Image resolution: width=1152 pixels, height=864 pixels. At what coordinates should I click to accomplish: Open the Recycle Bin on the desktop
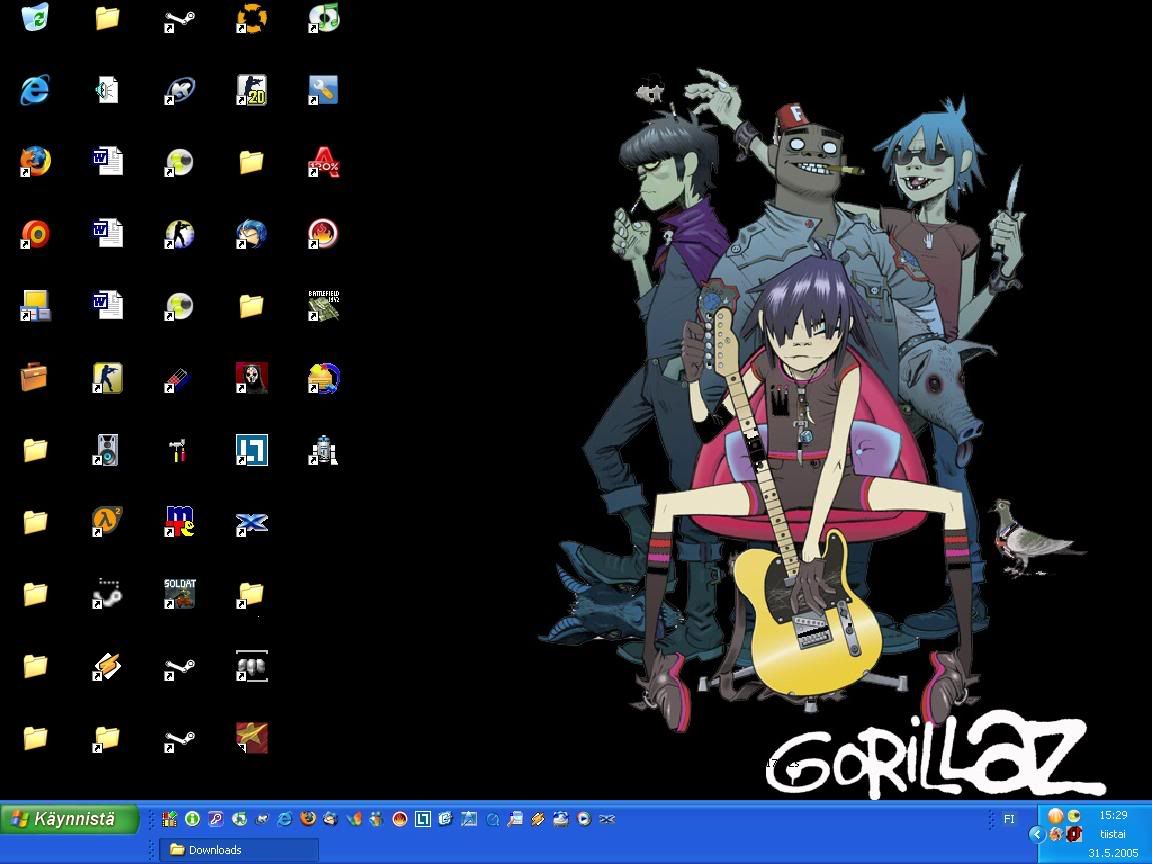[35, 18]
